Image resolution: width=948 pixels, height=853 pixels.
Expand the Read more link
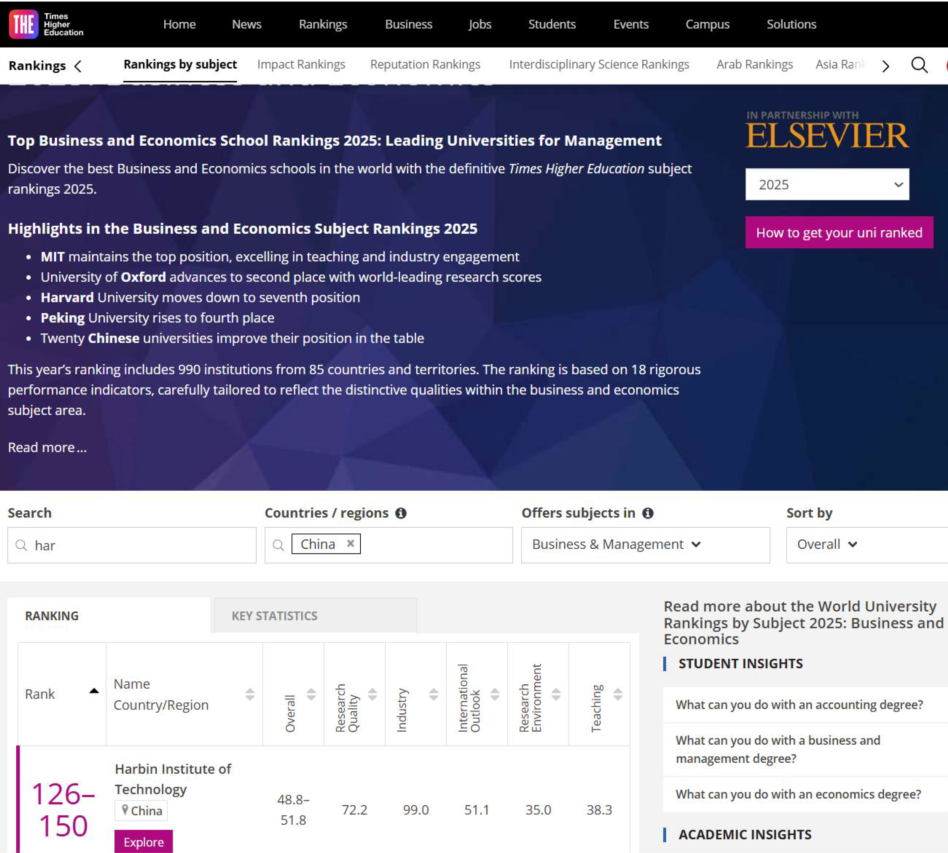pyautogui.click(x=47, y=448)
